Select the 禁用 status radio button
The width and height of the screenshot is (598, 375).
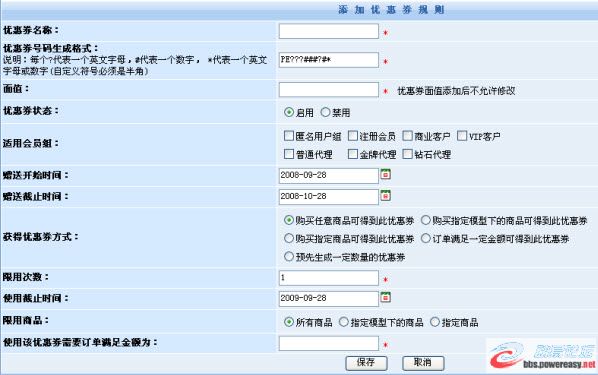pos(325,112)
